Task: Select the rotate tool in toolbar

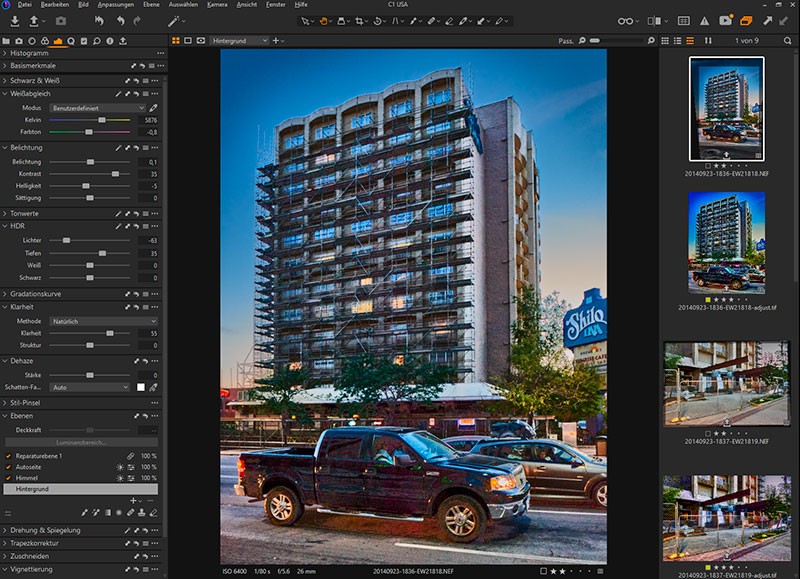Action: pos(378,21)
